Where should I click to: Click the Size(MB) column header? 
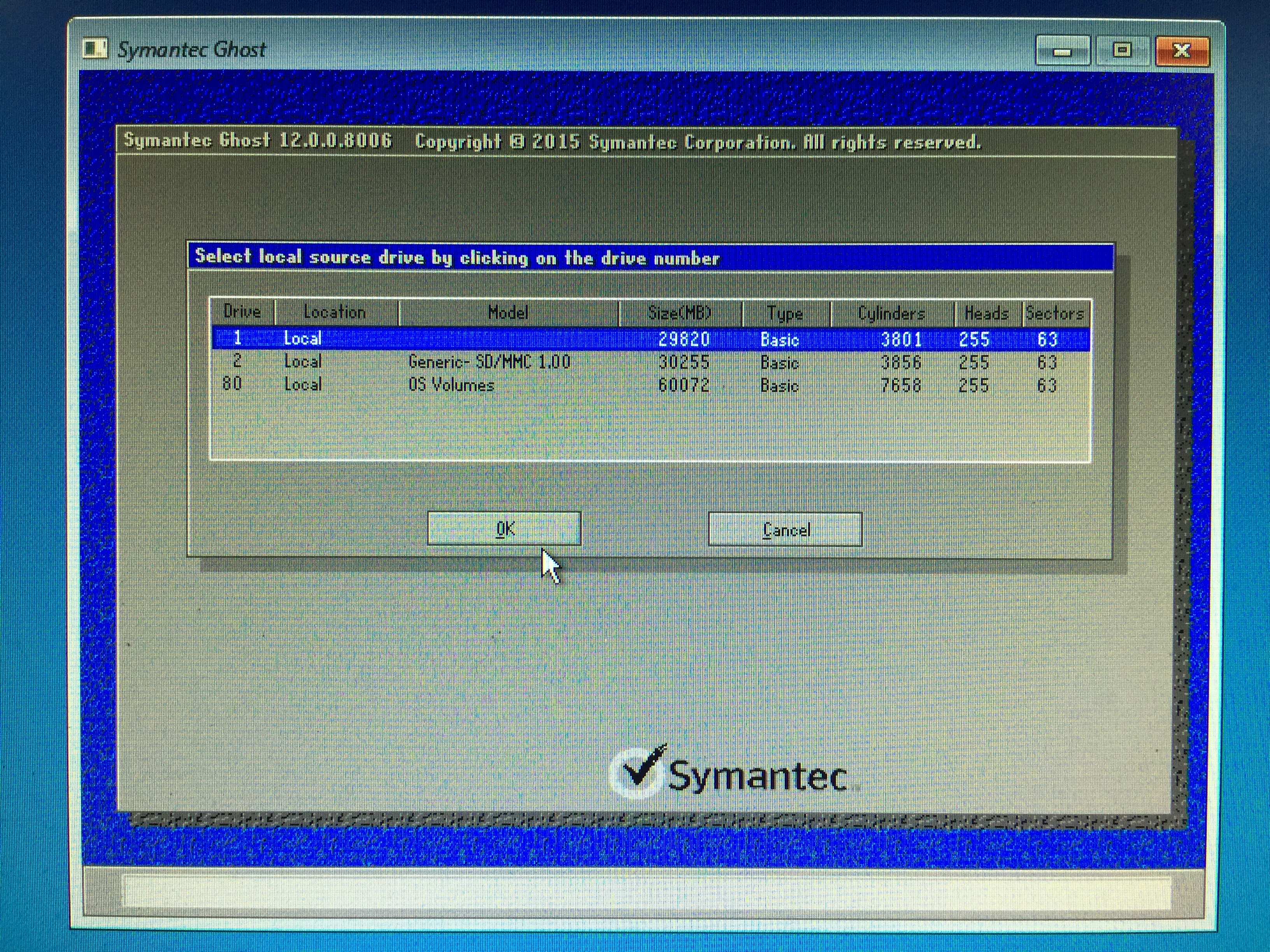(679, 313)
